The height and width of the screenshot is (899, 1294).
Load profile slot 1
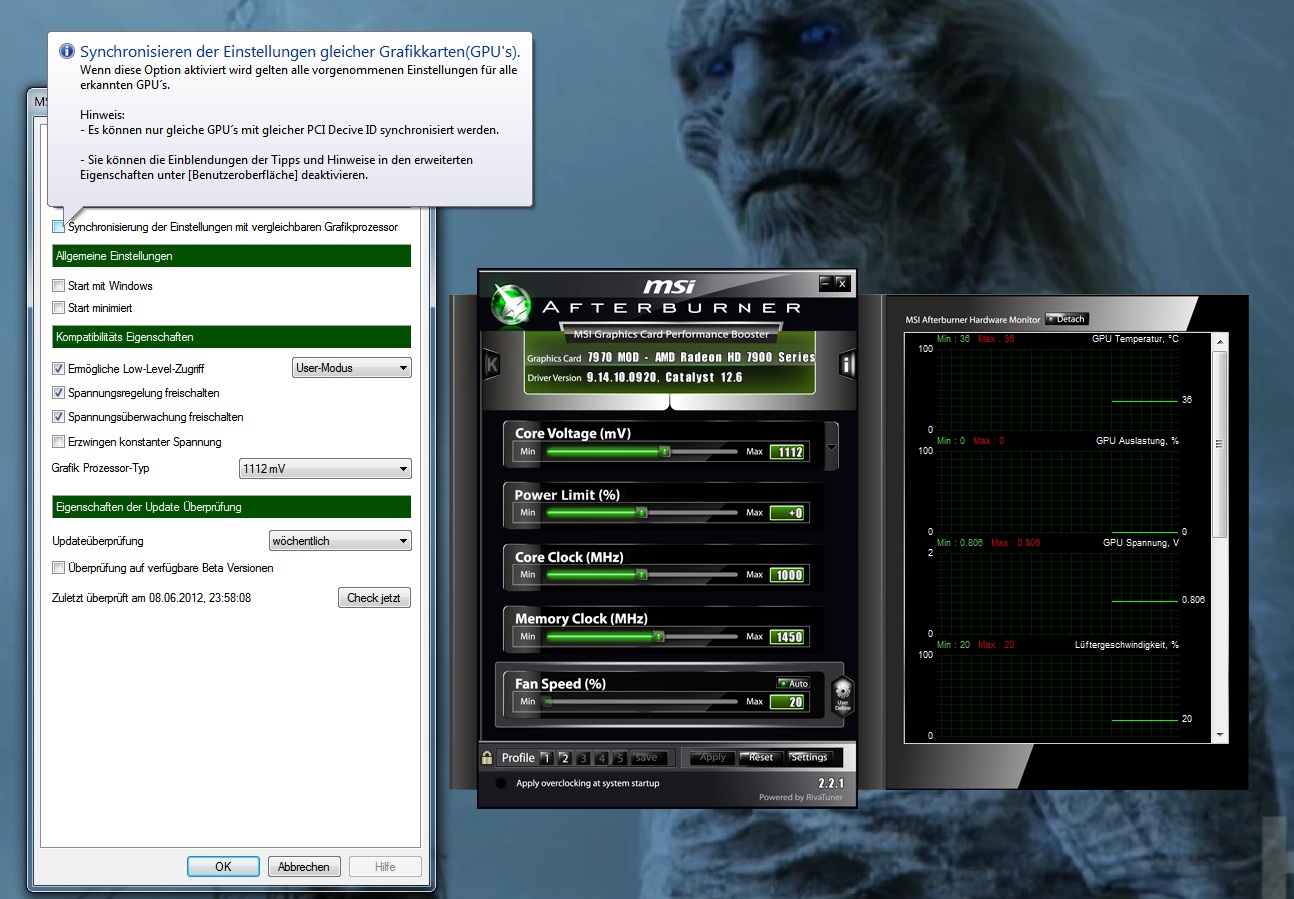click(x=546, y=758)
